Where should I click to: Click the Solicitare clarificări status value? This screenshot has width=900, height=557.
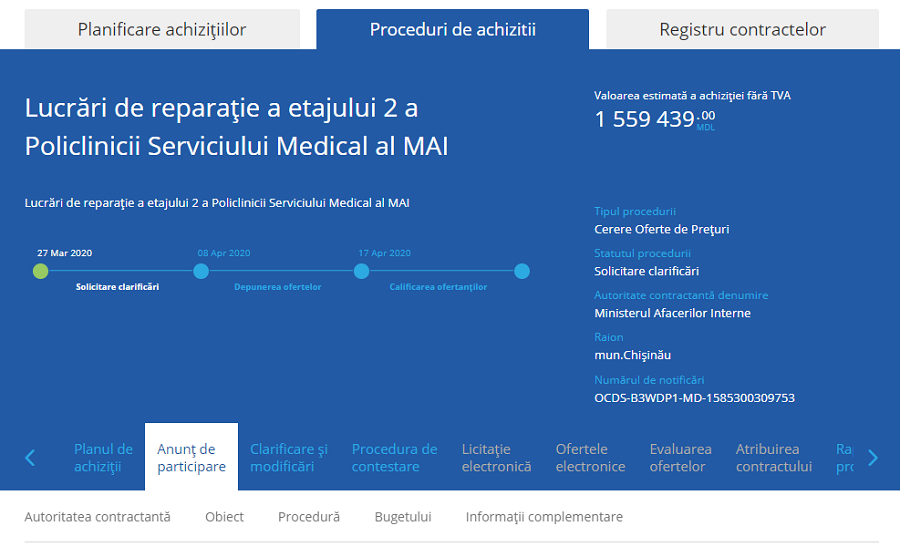646,271
